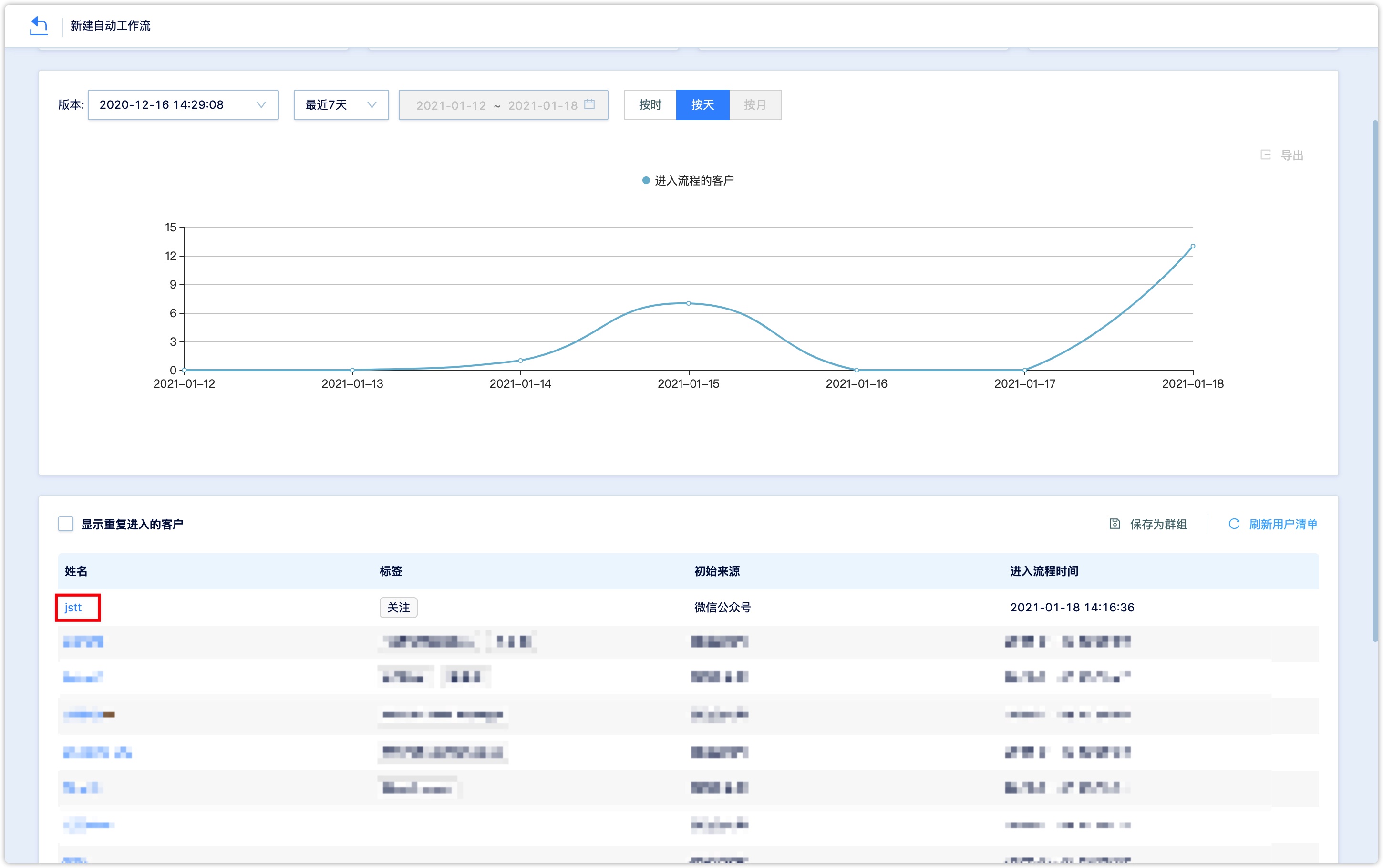Select the 按天 granularity tab
The image size is (1383, 868).
pyautogui.click(x=702, y=104)
